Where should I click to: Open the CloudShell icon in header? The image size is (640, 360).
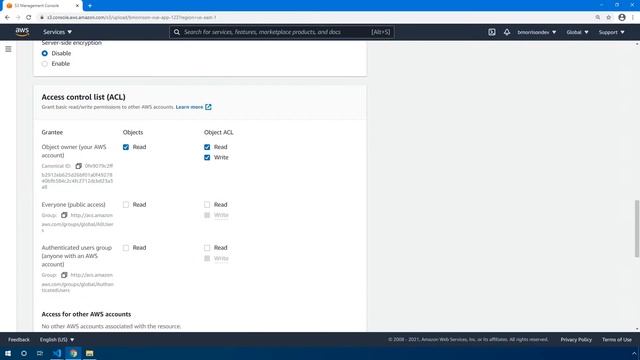(491, 32)
